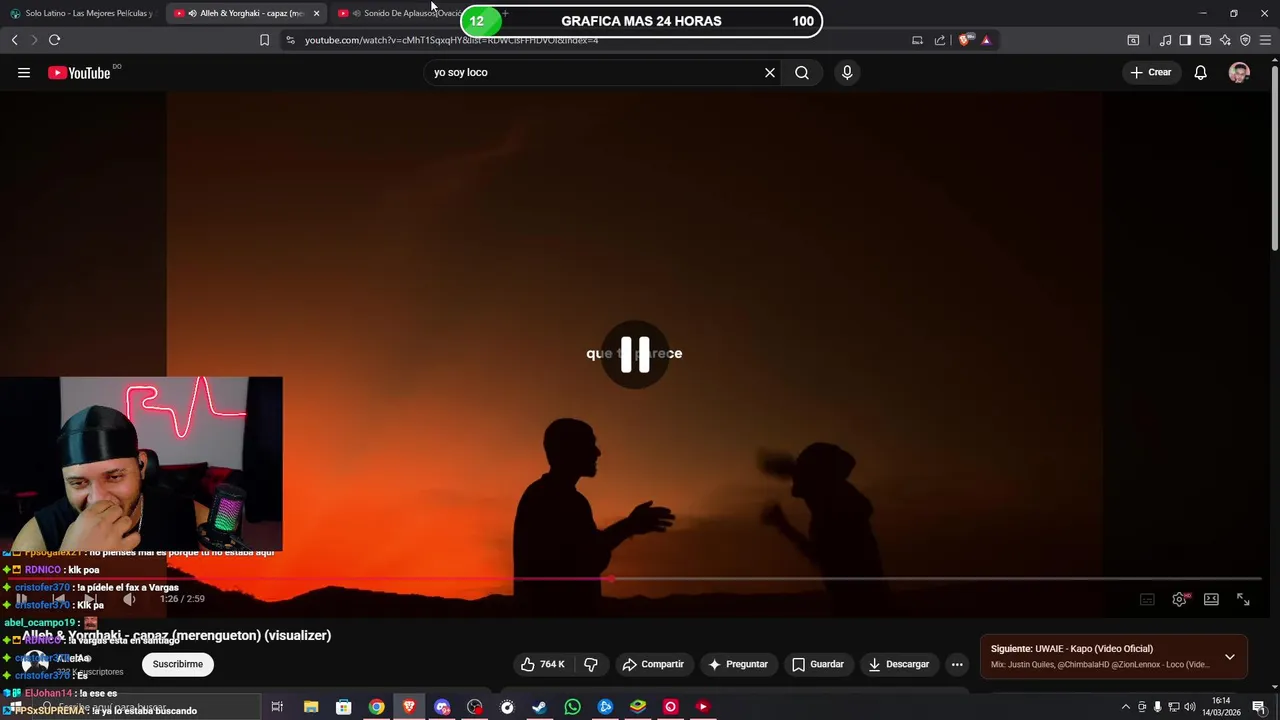Dislike the video with thumbs down
The width and height of the screenshot is (1280, 720).
591,664
